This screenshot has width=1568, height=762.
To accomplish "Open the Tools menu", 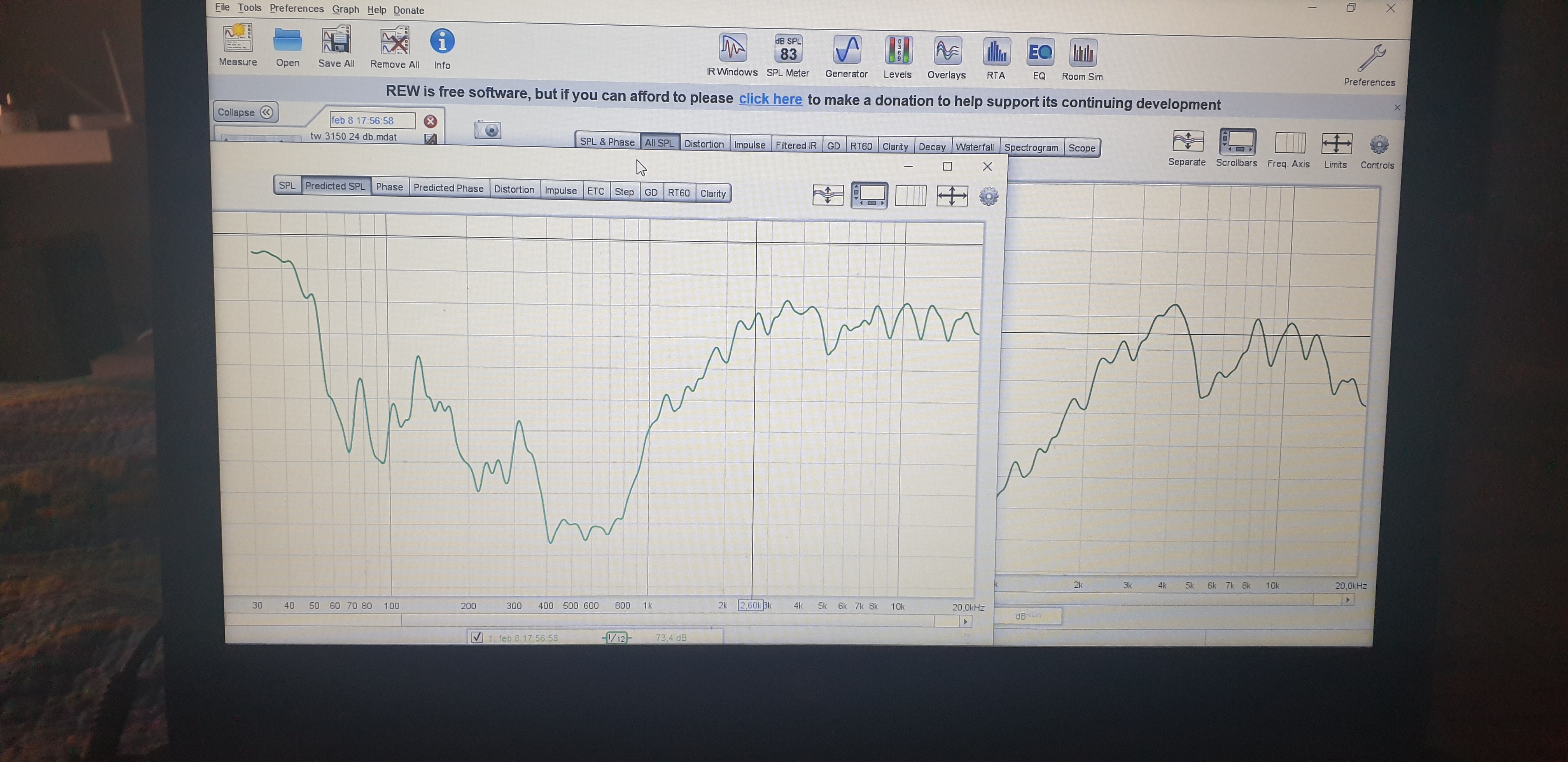I will click(x=249, y=7).
